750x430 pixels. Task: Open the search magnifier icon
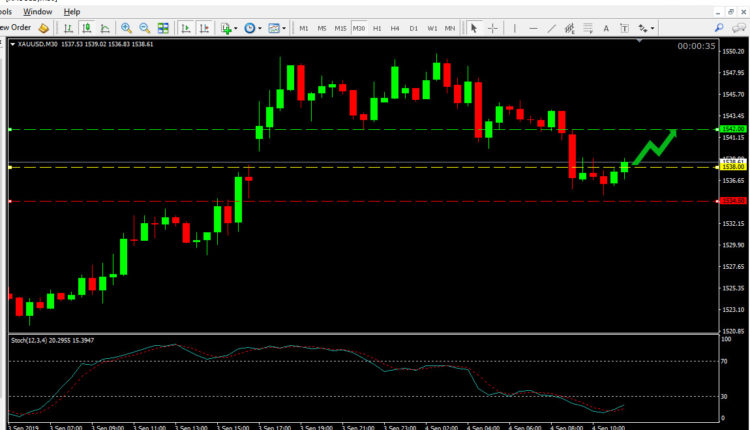tap(719, 28)
